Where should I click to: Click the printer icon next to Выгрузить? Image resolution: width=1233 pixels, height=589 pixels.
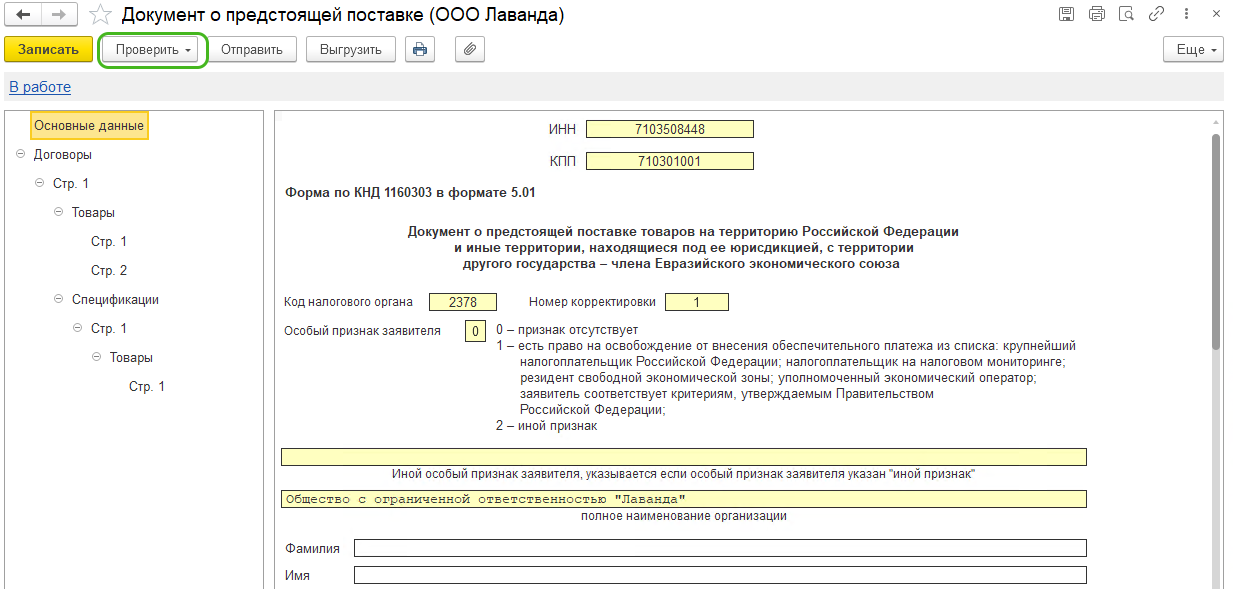[x=420, y=49]
